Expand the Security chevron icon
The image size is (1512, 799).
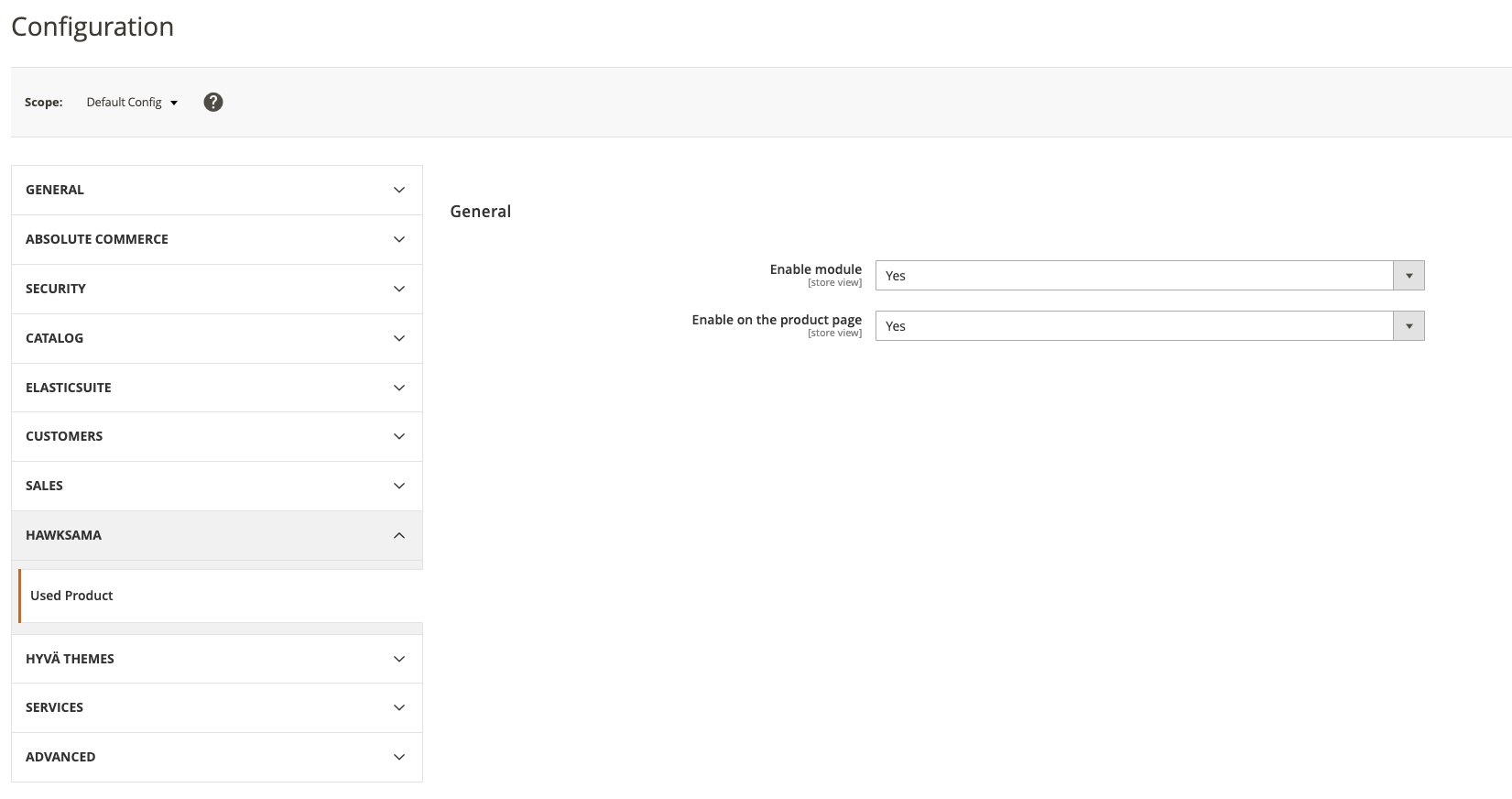tap(399, 290)
